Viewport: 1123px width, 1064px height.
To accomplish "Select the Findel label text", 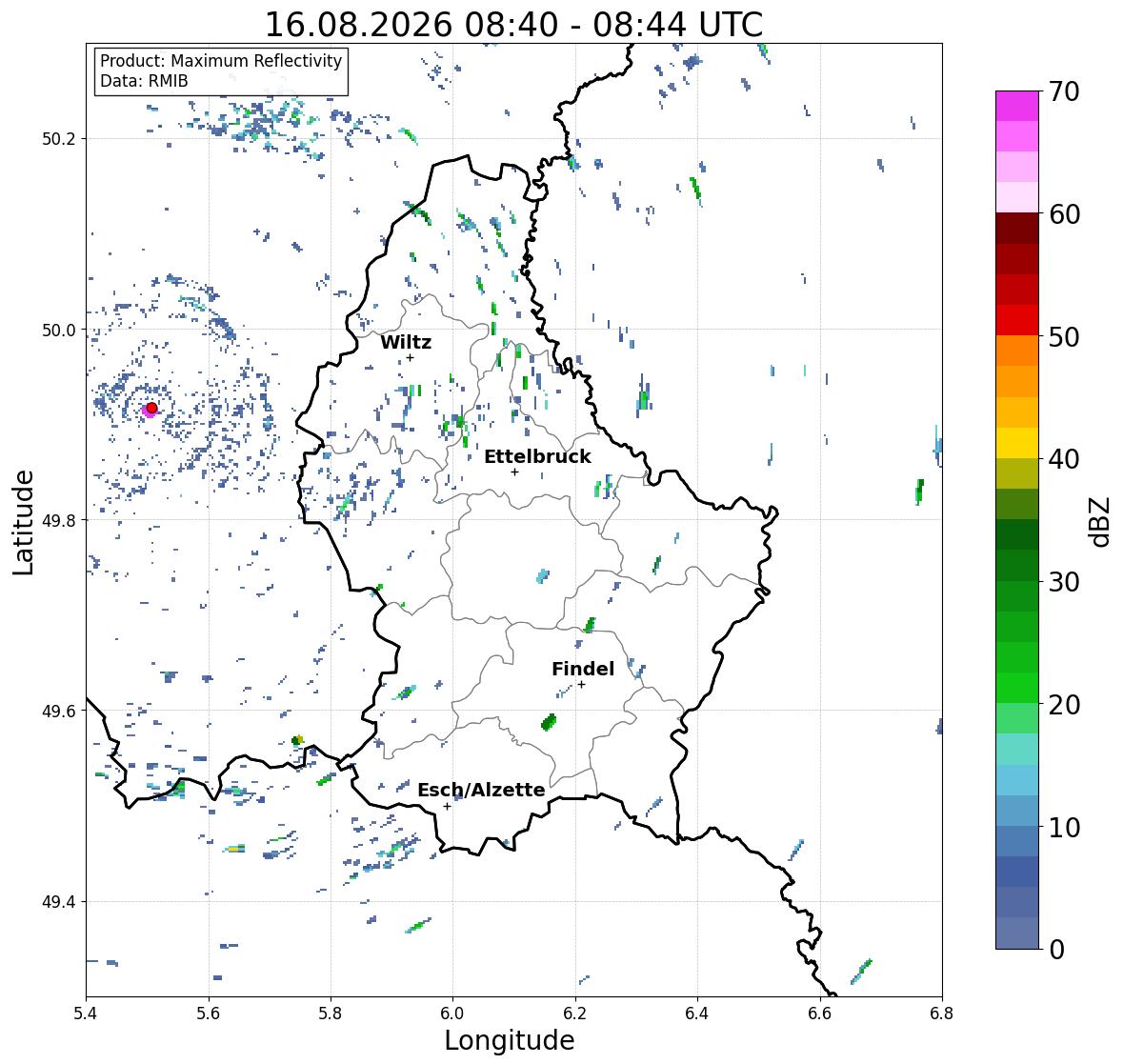I will (x=583, y=670).
